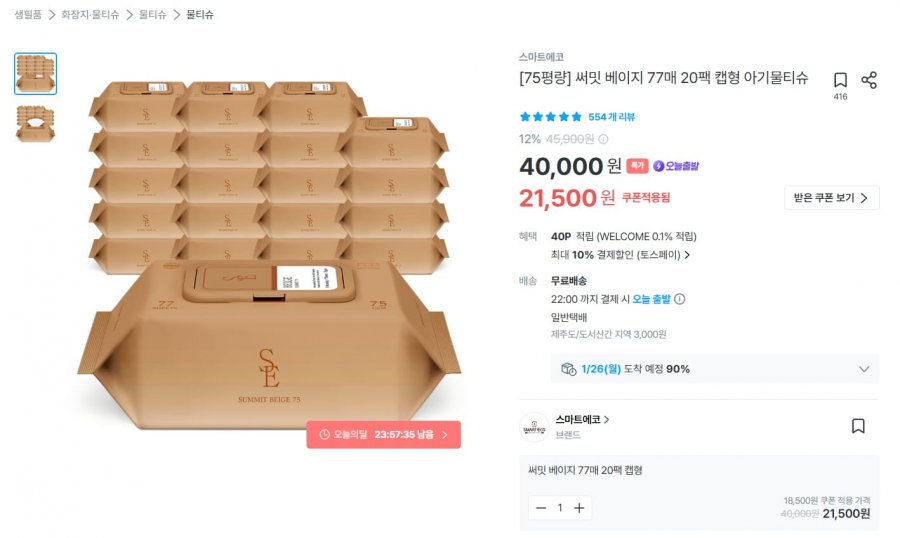Image resolution: width=900 pixels, height=538 pixels.
Task: Open the 물티슈 parent breadcrumb
Action: click(x=152, y=15)
